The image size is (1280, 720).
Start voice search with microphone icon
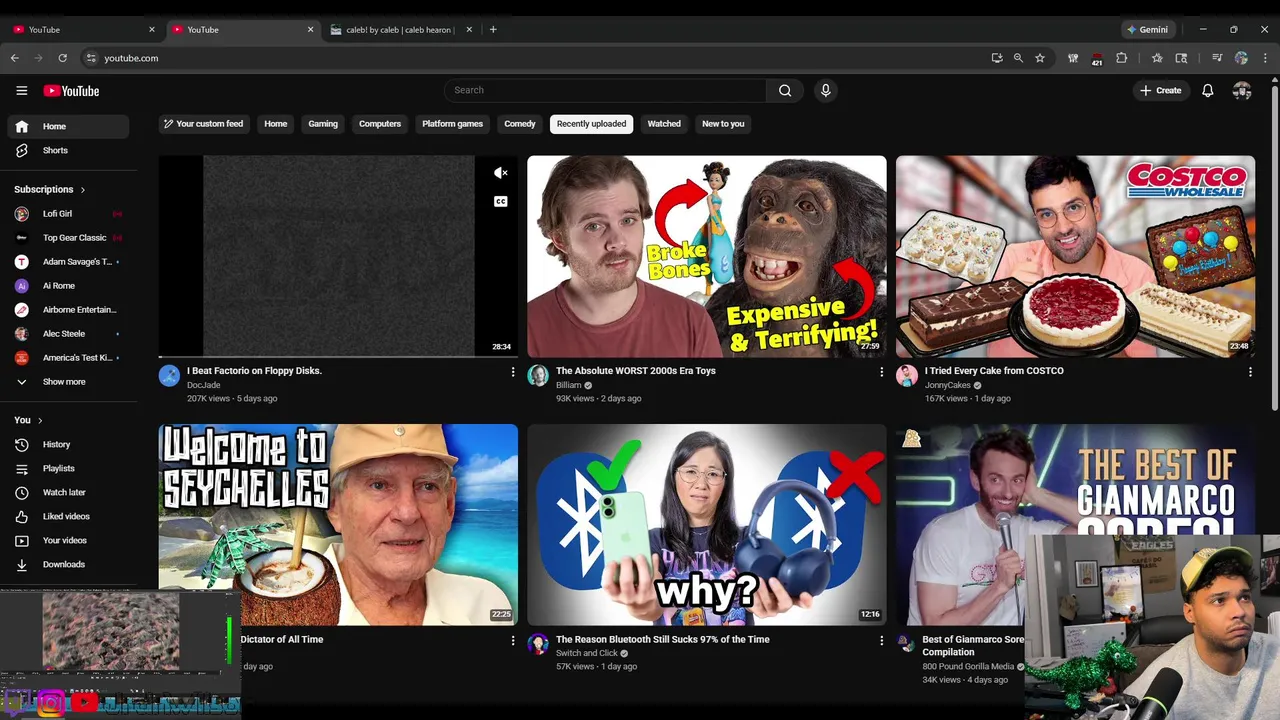tap(825, 90)
